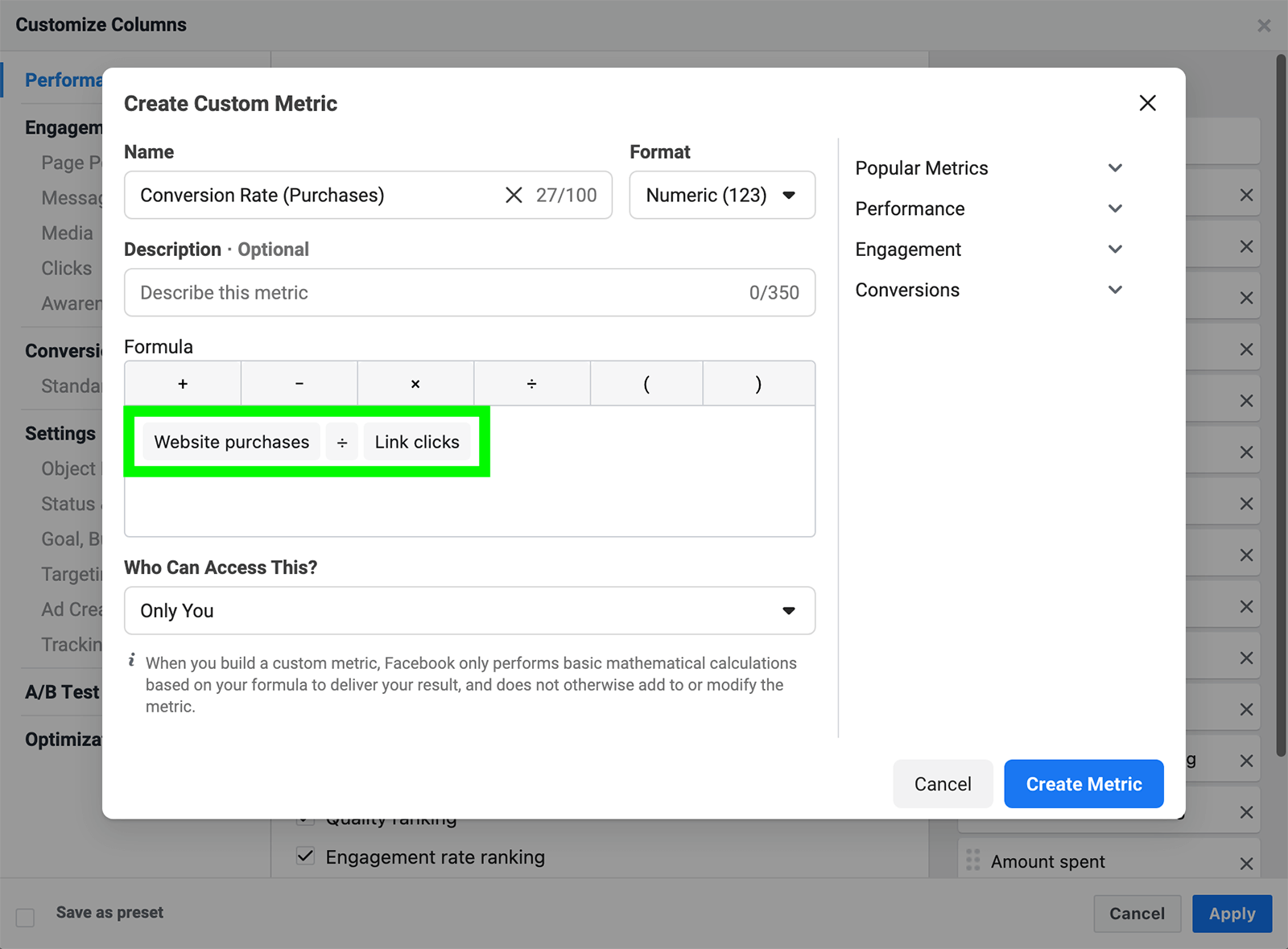Image resolution: width=1288 pixels, height=949 pixels.
Task: Insert a closing parenthesis into formula
Action: (759, 384)
